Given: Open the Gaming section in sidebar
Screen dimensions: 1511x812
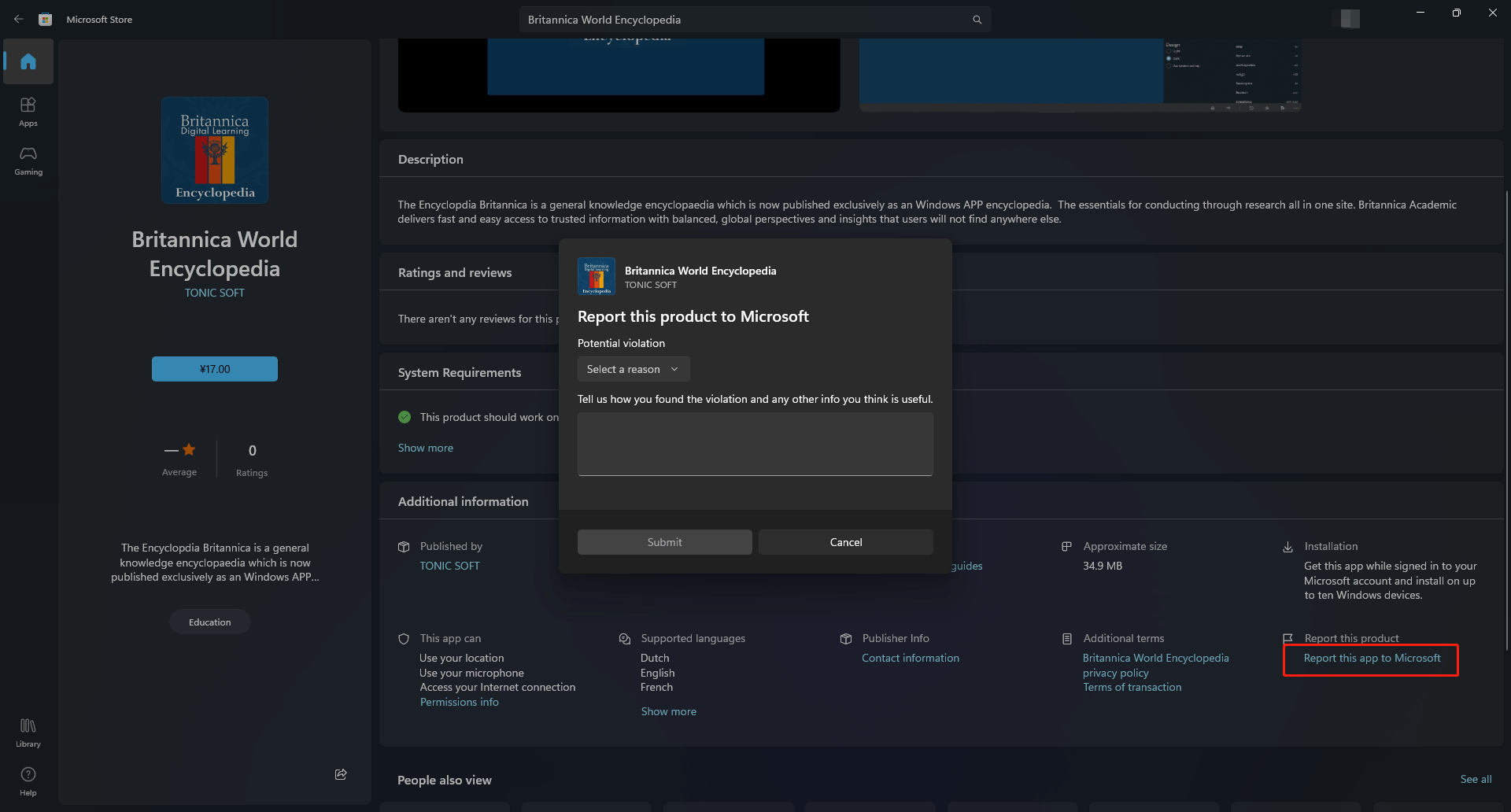Looking at the screenshot, I should pyautogui.click(x=28, y=160).
